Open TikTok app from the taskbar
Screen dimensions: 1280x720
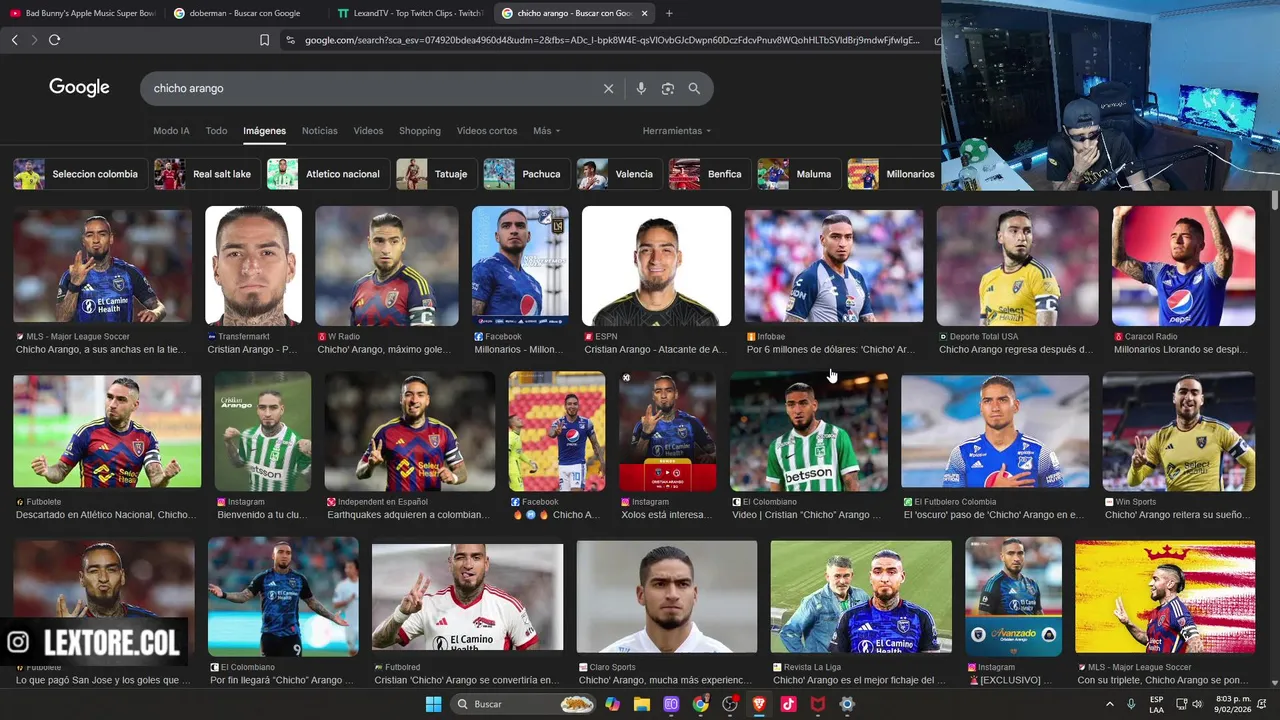(x=788, y=704)
